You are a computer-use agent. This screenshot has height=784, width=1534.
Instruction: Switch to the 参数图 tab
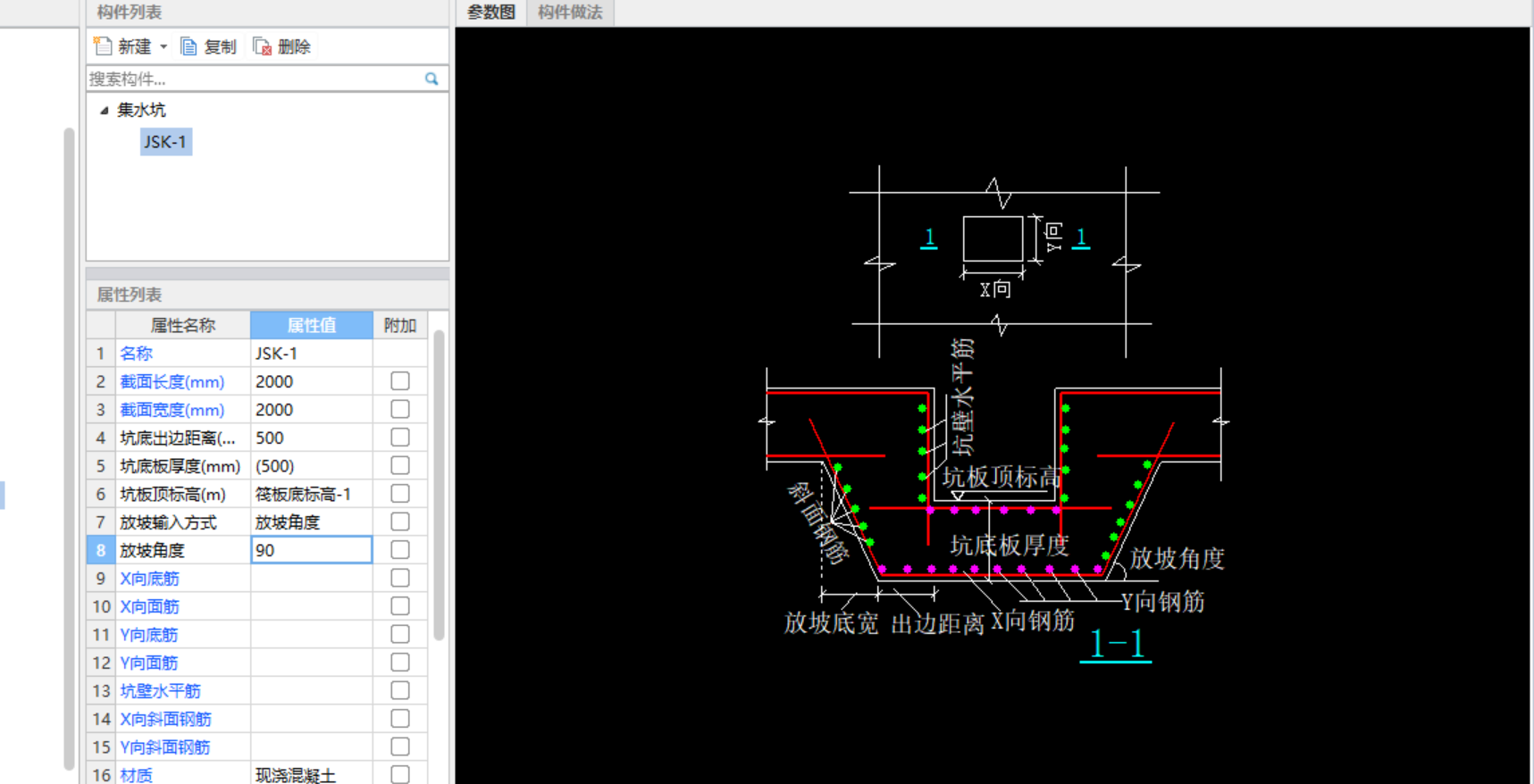click(x=490, y=13)
